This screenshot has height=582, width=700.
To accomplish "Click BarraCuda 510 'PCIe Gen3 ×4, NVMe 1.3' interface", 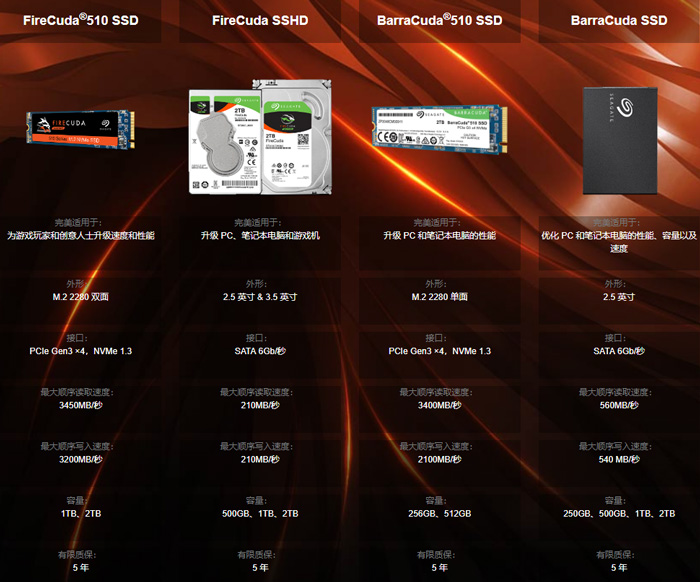I will click(x=440, y=351).
